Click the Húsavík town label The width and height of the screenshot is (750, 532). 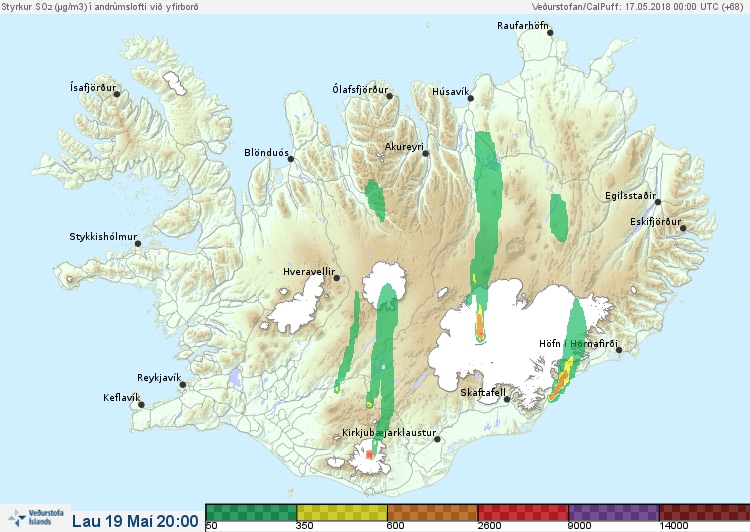(x=450, y=91)
